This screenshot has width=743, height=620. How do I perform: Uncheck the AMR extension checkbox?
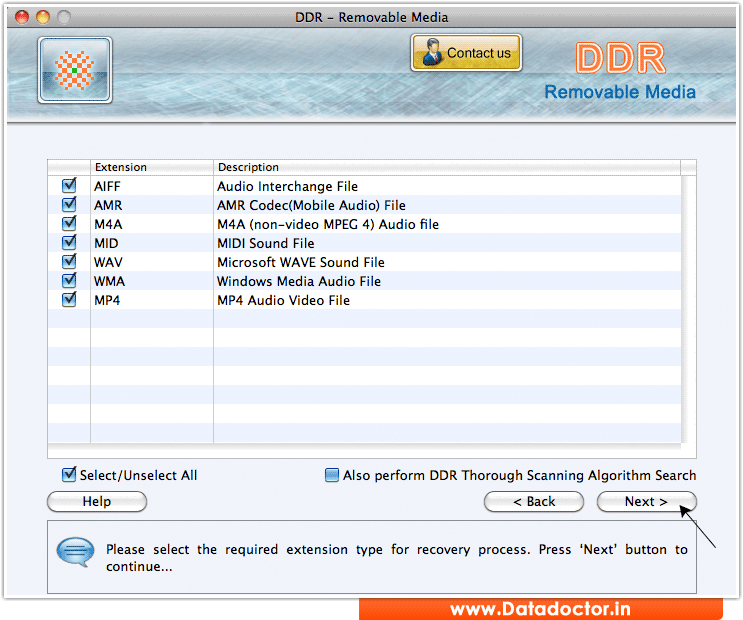[x=69, y=204]
